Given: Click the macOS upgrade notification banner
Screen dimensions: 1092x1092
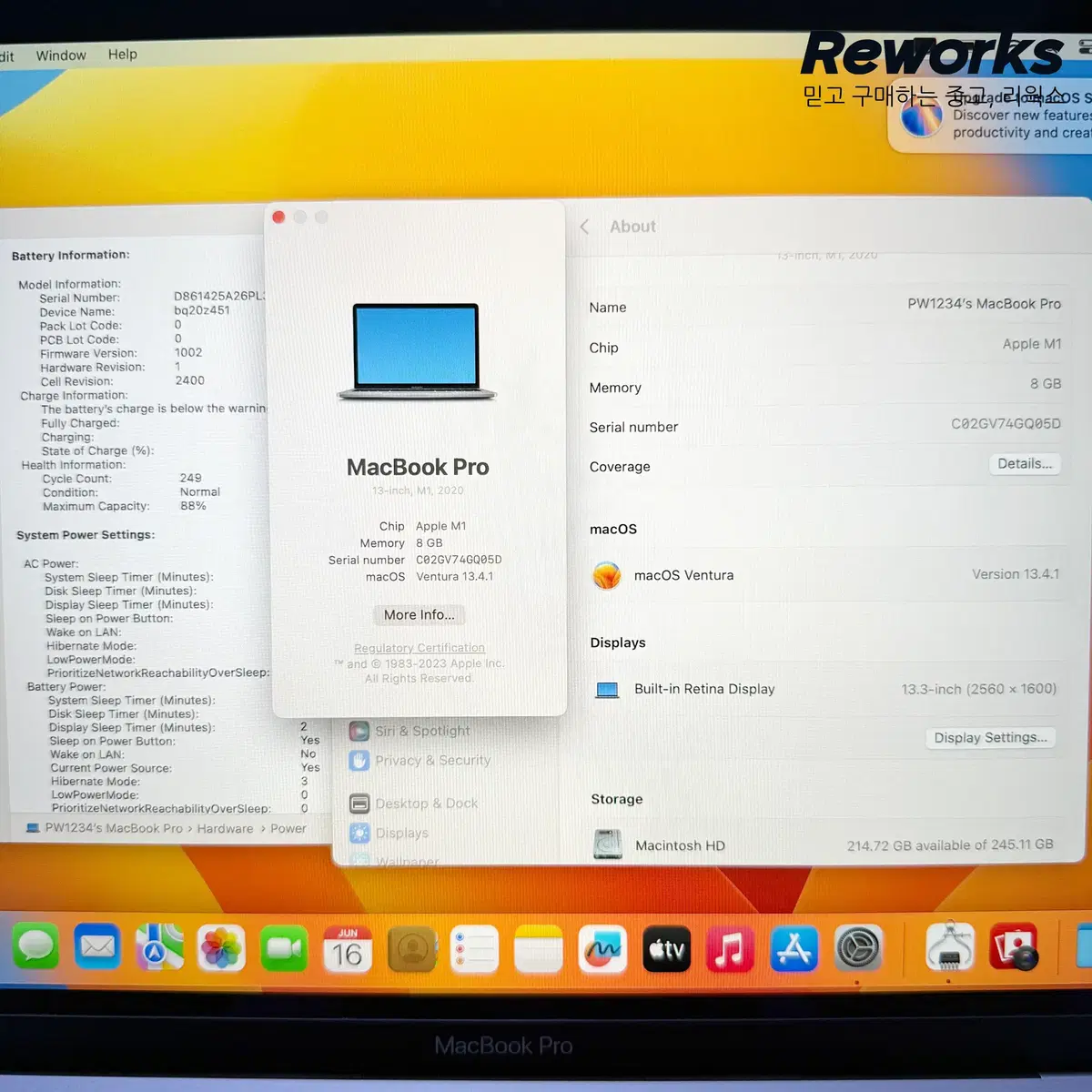Looking at the screenshot, I should click(x=992, y=118).
